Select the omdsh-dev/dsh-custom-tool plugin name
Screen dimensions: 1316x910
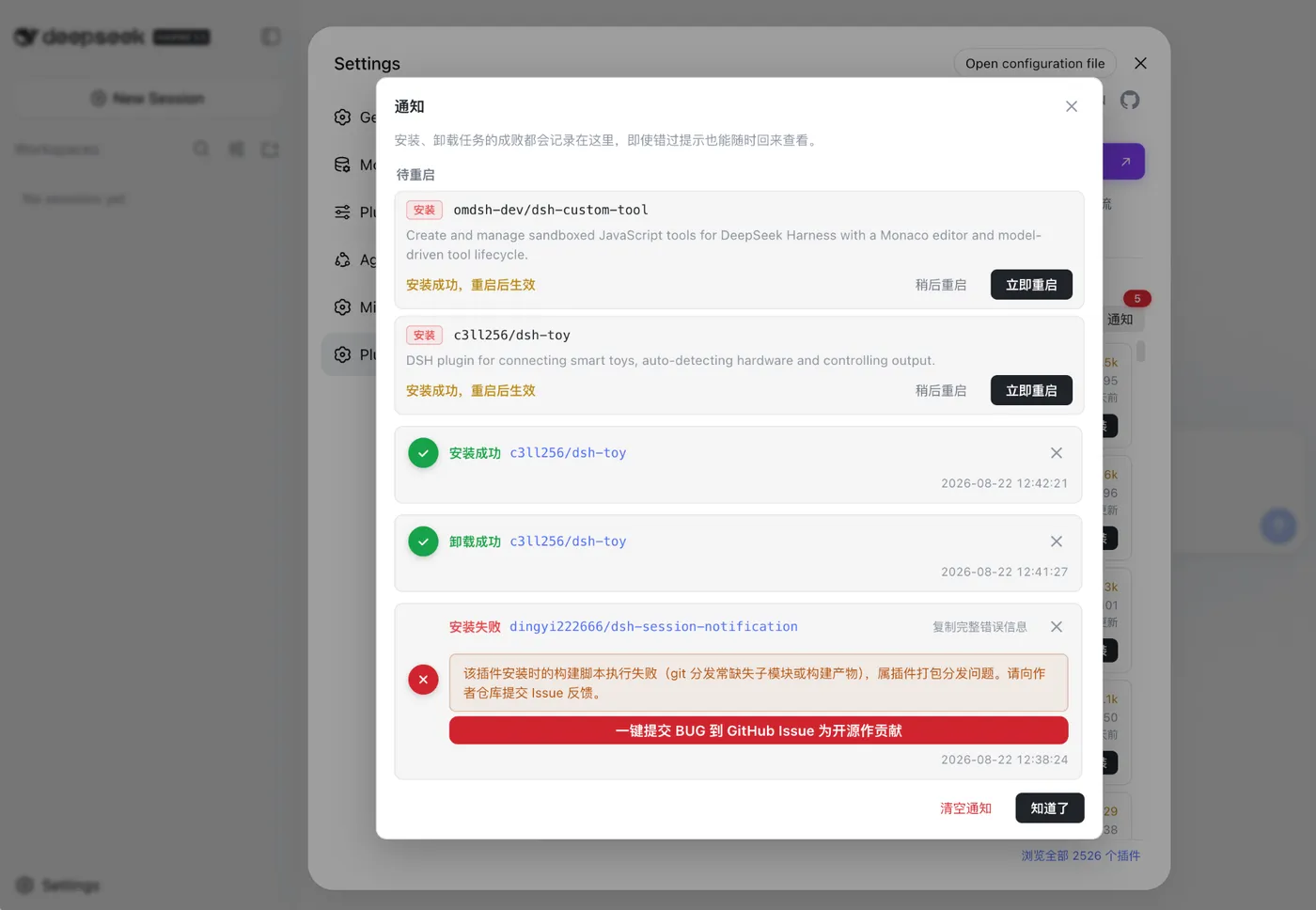[551, 210]
